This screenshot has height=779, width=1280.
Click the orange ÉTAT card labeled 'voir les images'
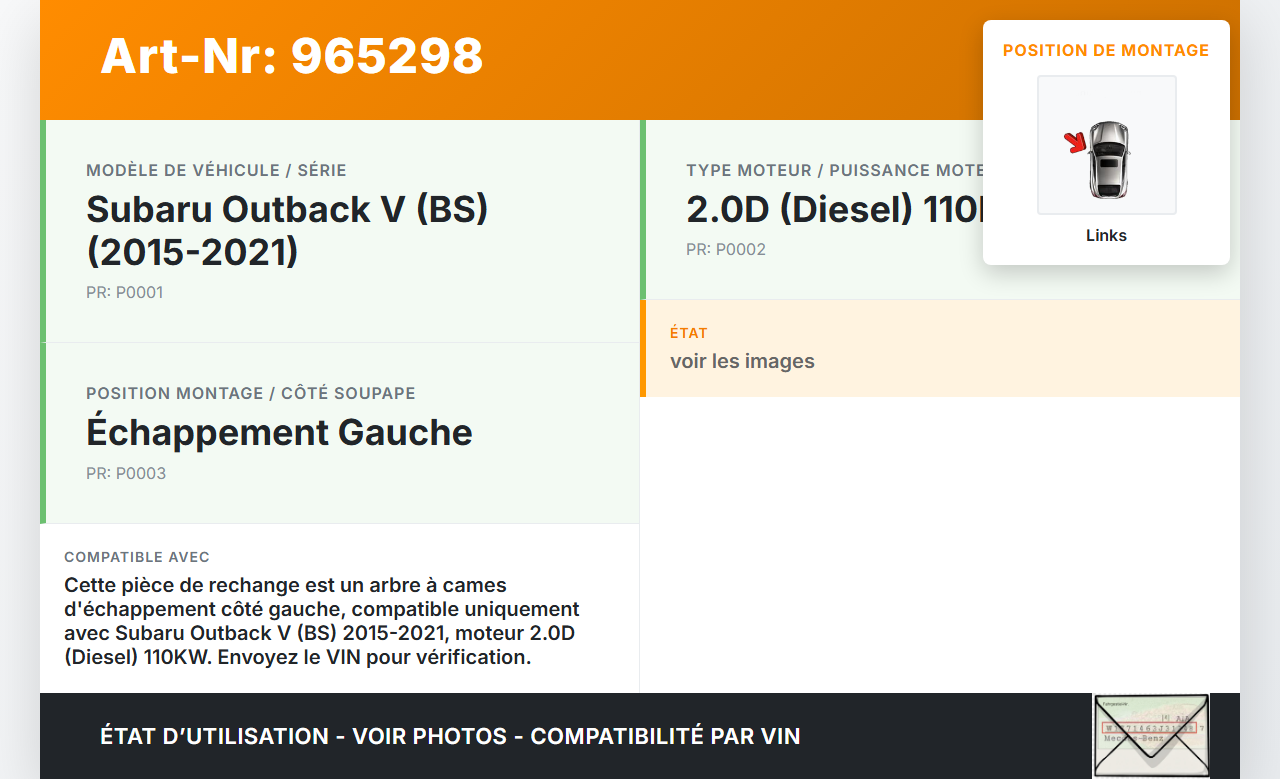tap(940, 348)
